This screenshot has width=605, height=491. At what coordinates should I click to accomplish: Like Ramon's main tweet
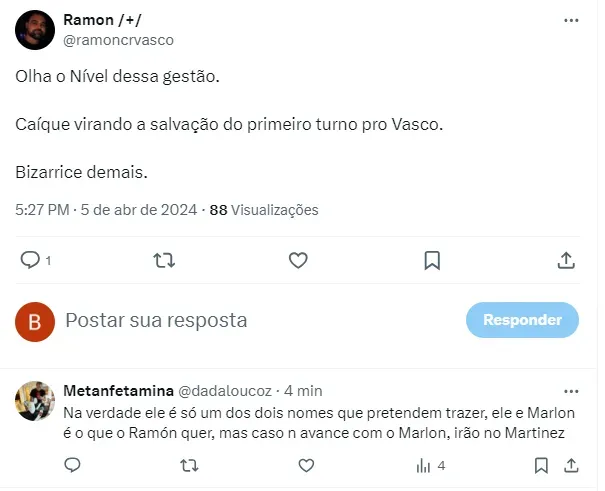coord(298,260)
